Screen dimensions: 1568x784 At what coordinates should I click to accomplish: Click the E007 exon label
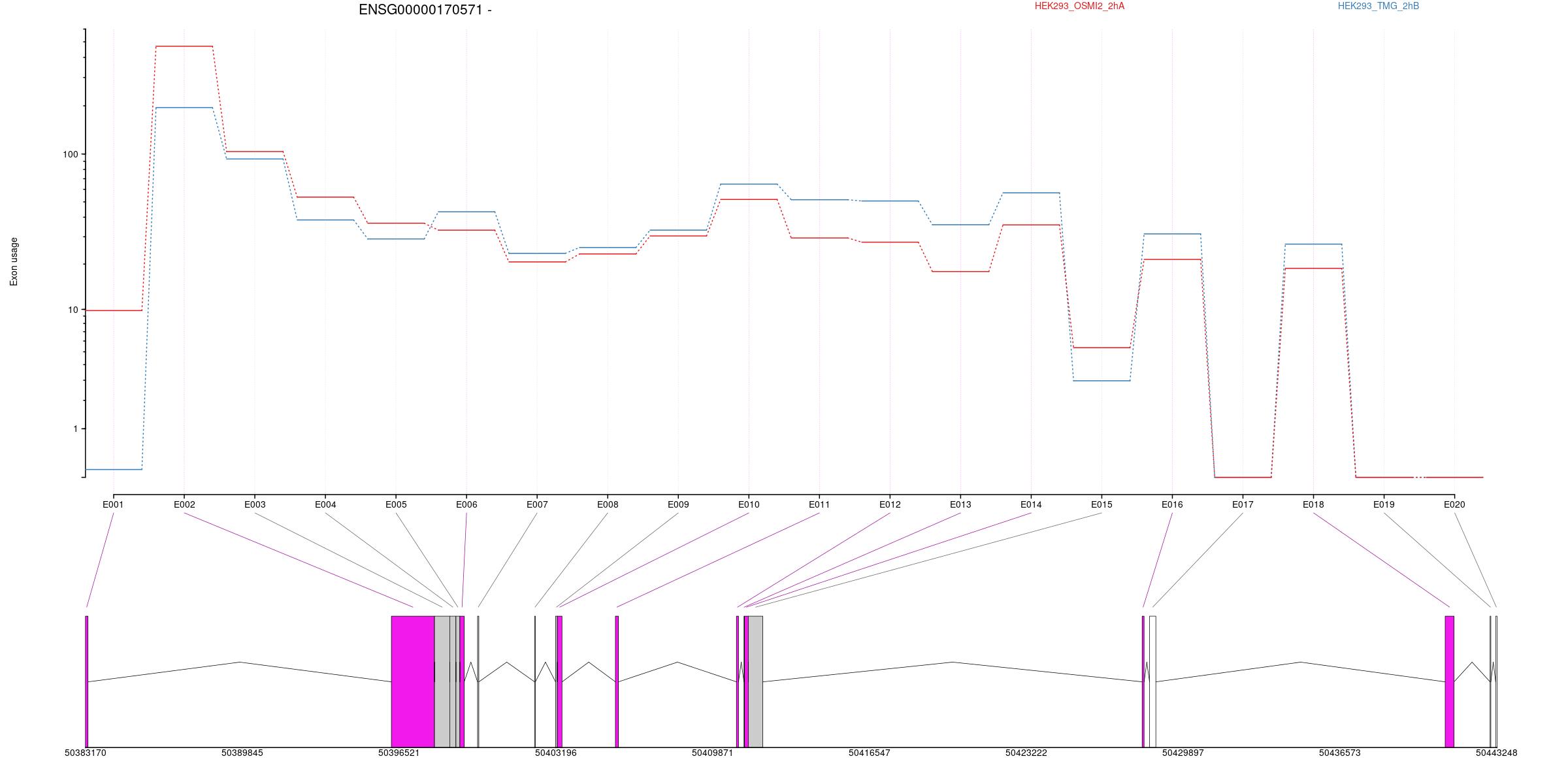[537, 504]
